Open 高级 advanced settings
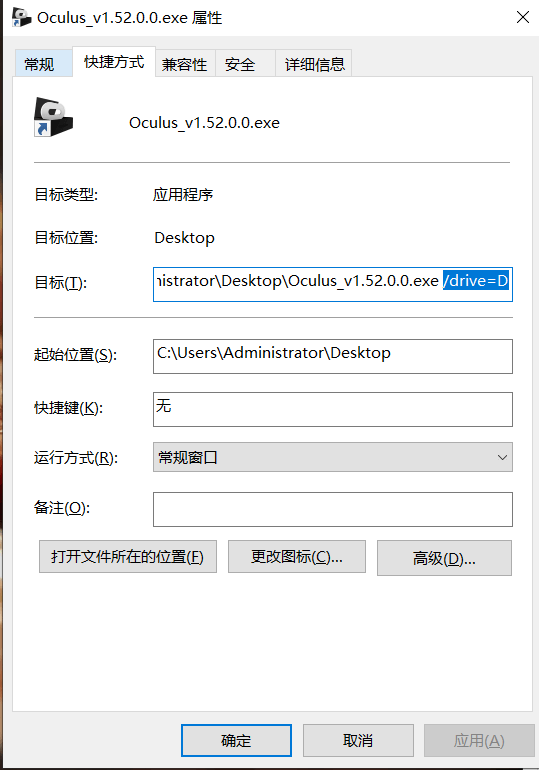The image size is (539, 770). (444, 558)
